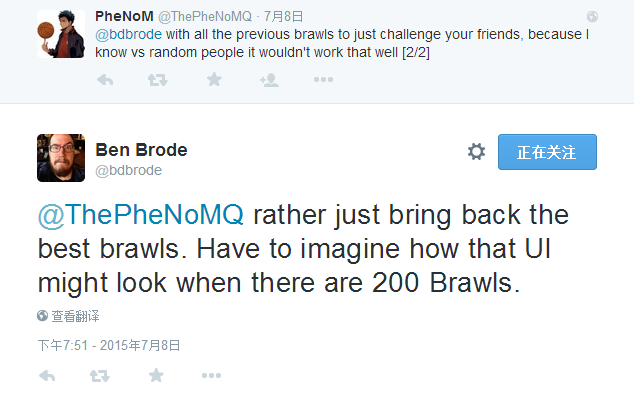Click globe icon on PheNoM's tweet
The height and width of the screenshot is (414, 634).
pos(592,17)
